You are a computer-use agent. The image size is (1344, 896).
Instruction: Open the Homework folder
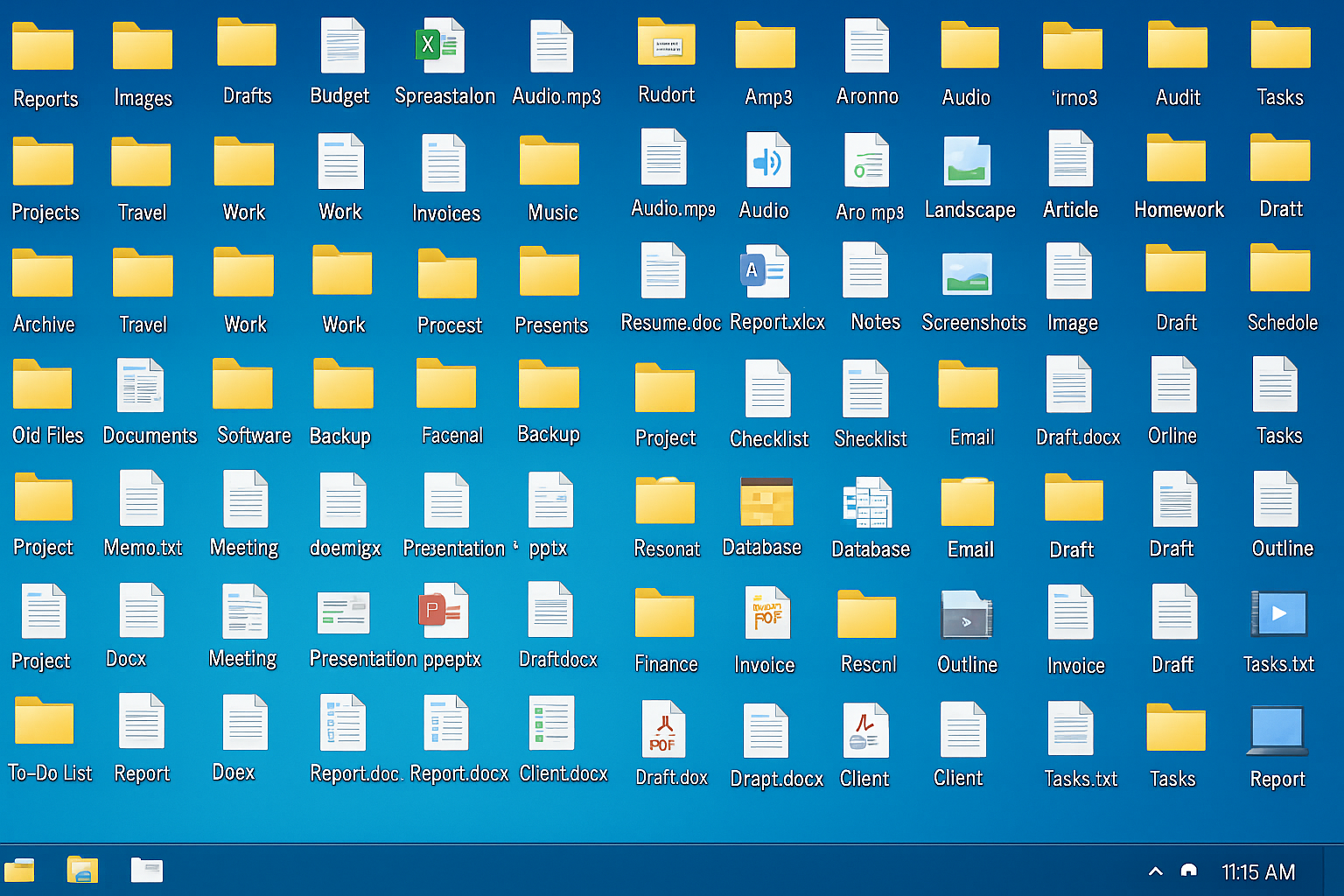point(1176,158)
